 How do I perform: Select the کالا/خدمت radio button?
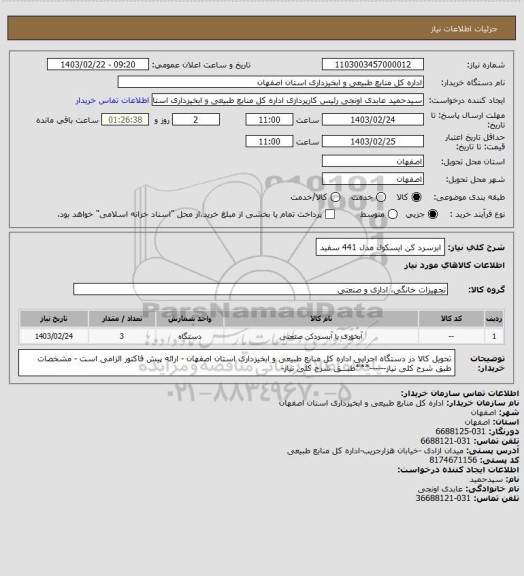pos(335,197)
